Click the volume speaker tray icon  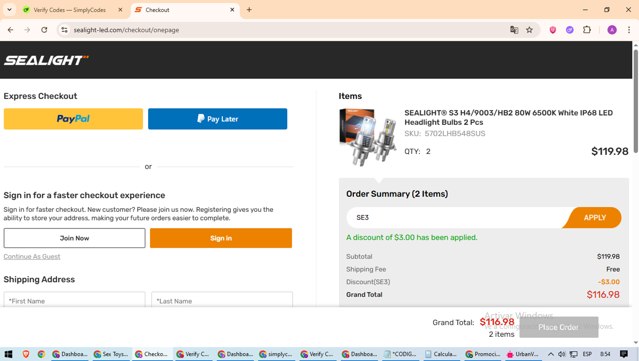562,354
